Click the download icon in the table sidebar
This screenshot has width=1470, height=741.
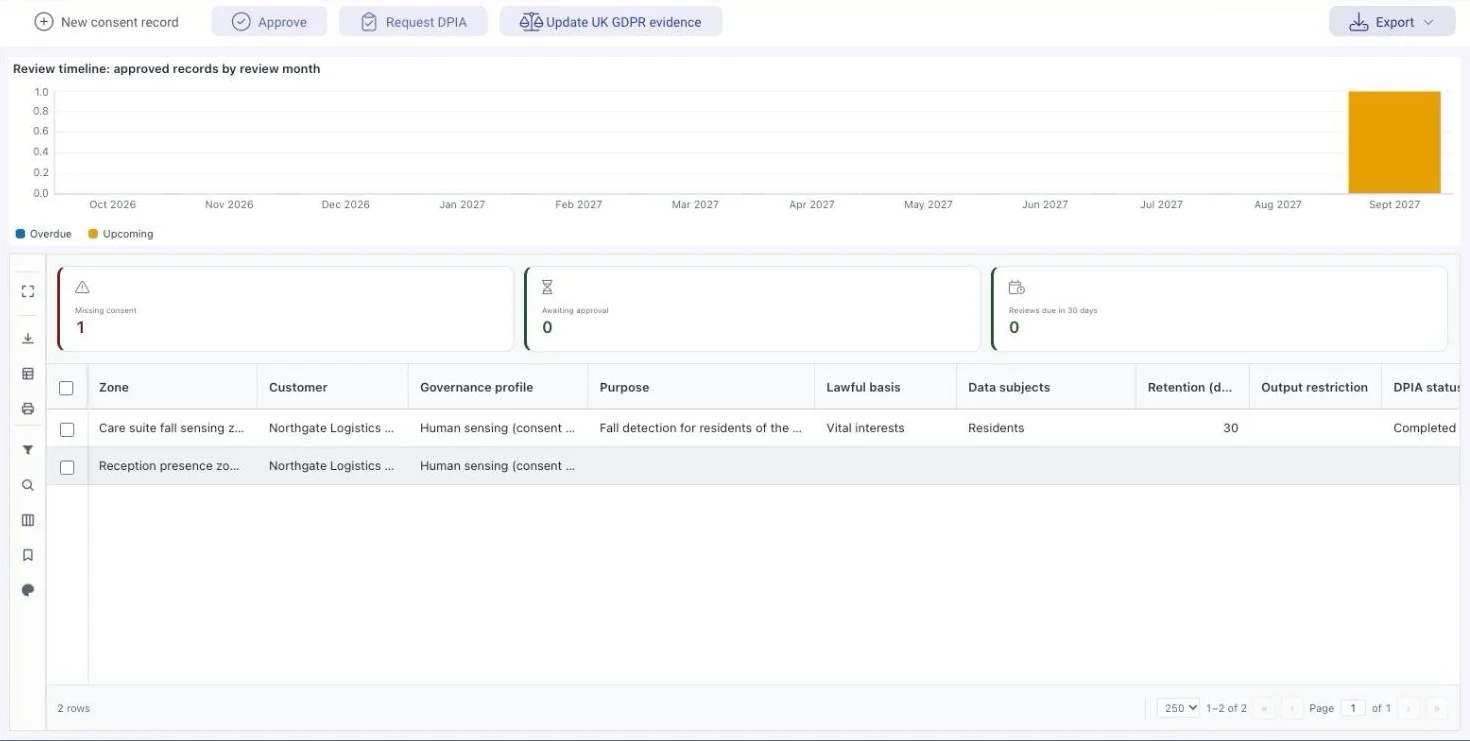point(28,339)
